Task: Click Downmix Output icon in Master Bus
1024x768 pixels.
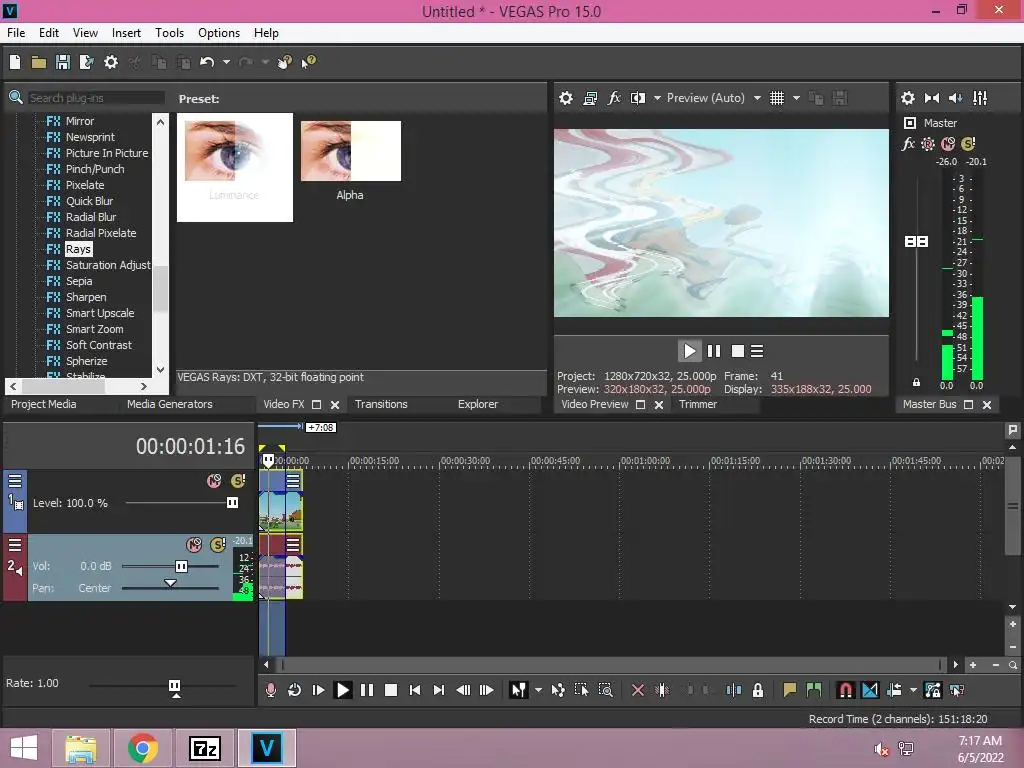Action: (932, 98)
